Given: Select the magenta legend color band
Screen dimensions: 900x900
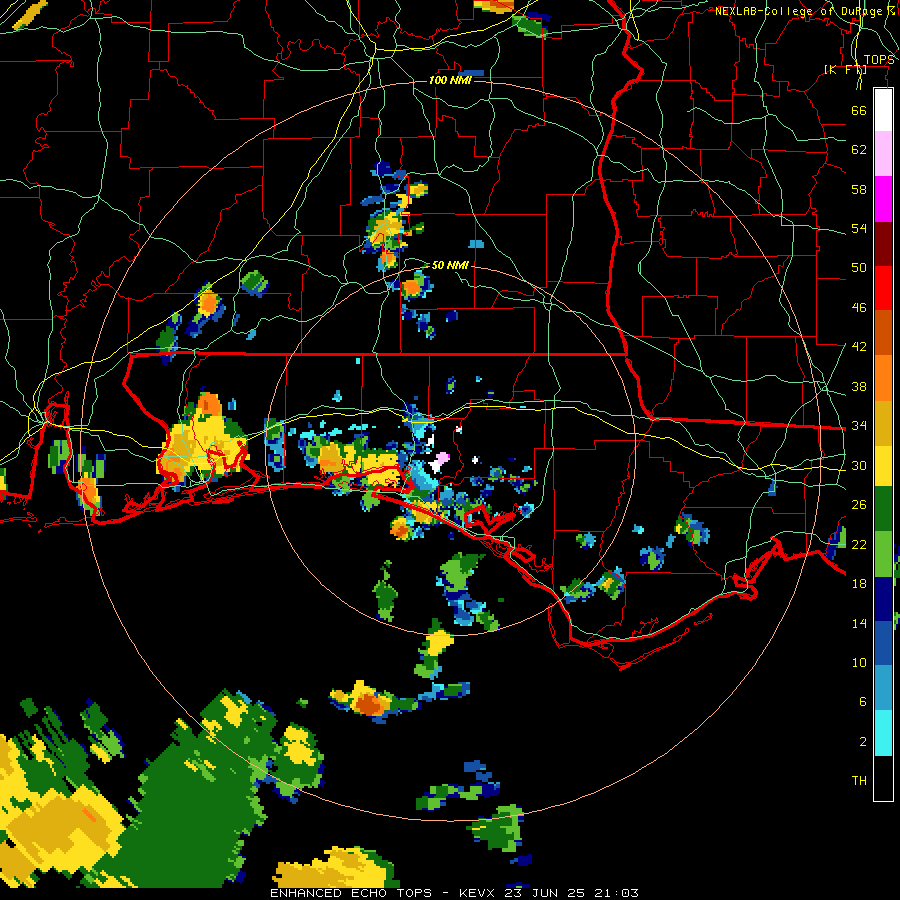Looking at the screenshot, I should [883, 199].
